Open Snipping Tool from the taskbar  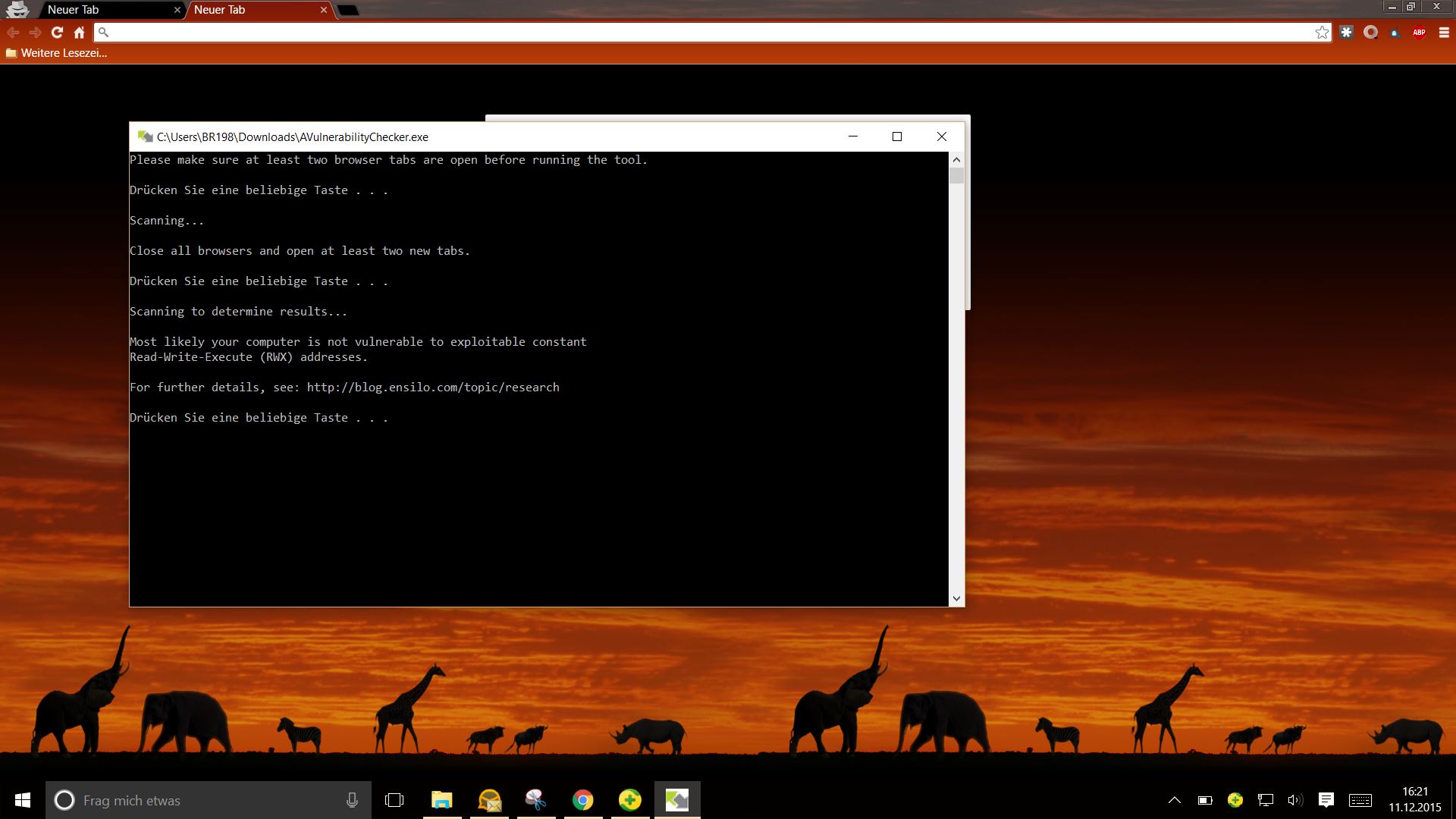pos(535,800)
